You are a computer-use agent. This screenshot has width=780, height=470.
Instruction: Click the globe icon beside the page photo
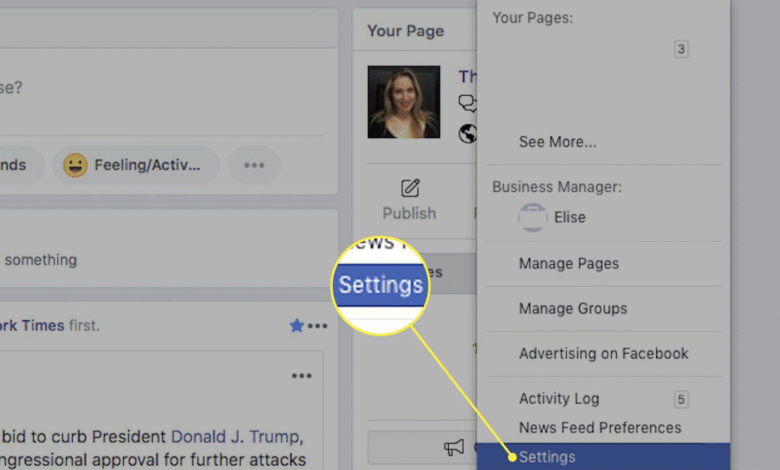pos(468,133)
